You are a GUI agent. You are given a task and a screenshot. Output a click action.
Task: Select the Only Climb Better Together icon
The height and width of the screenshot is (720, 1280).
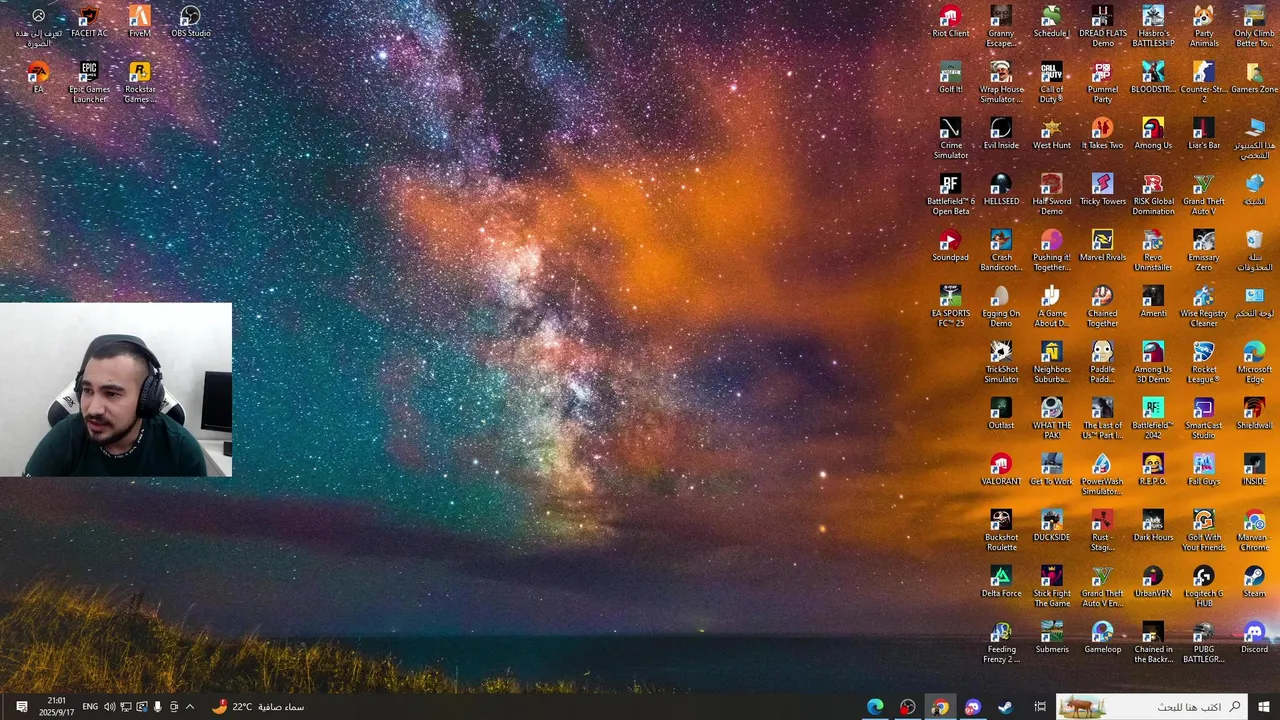(1254, 26)
